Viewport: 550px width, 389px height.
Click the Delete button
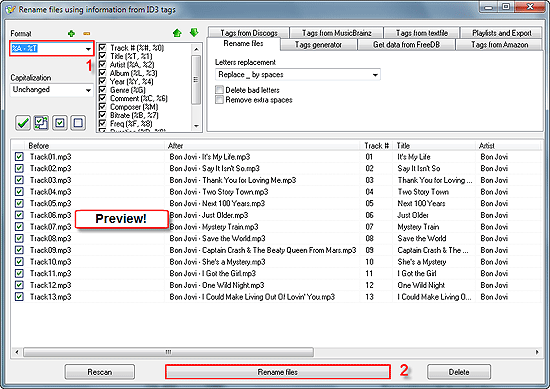[x=459, y=372]
